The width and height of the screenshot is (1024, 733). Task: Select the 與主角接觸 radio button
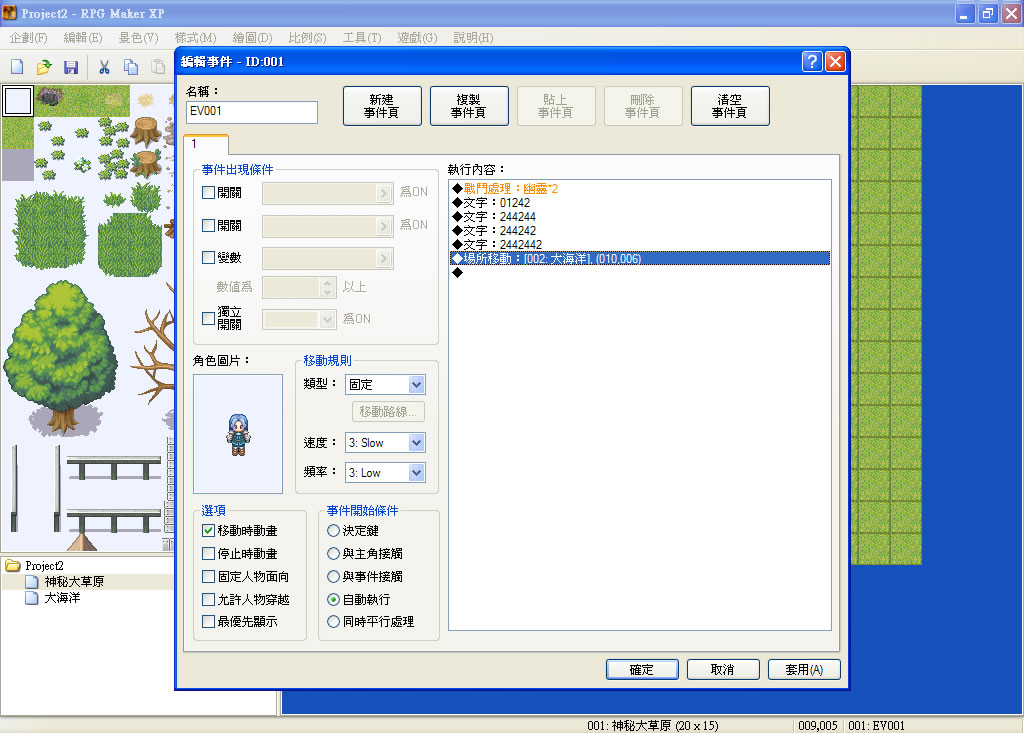pyautogui.click(x=333, y=553)
